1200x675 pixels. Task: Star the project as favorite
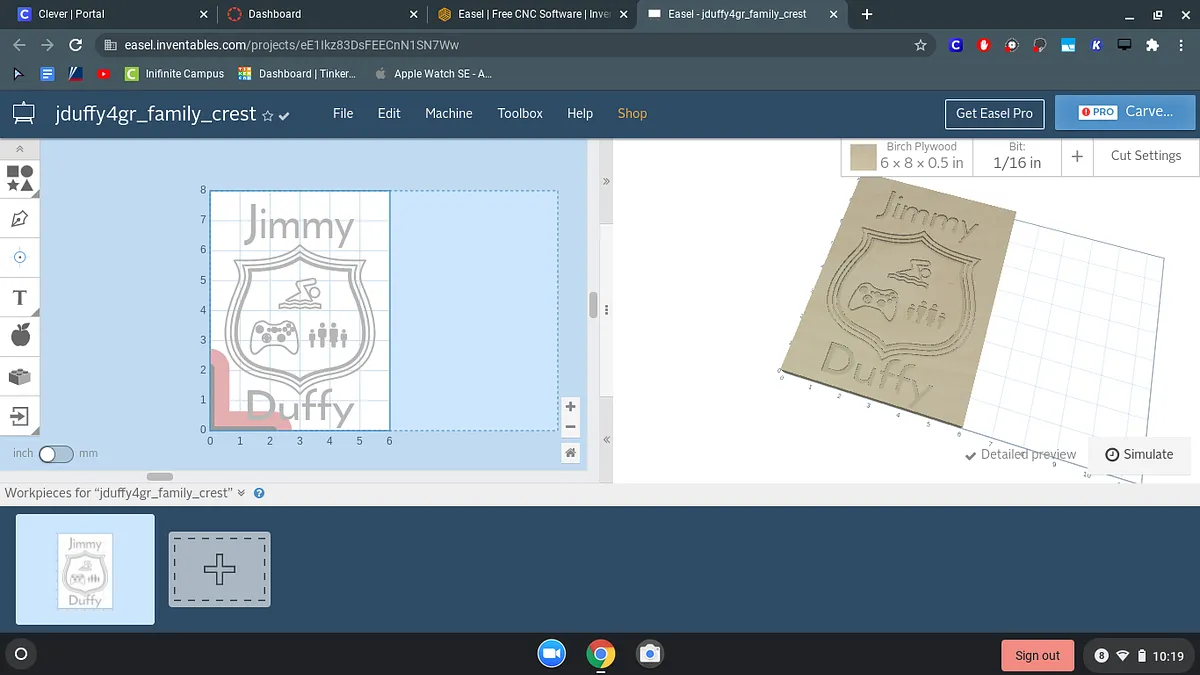pos(267,116)
